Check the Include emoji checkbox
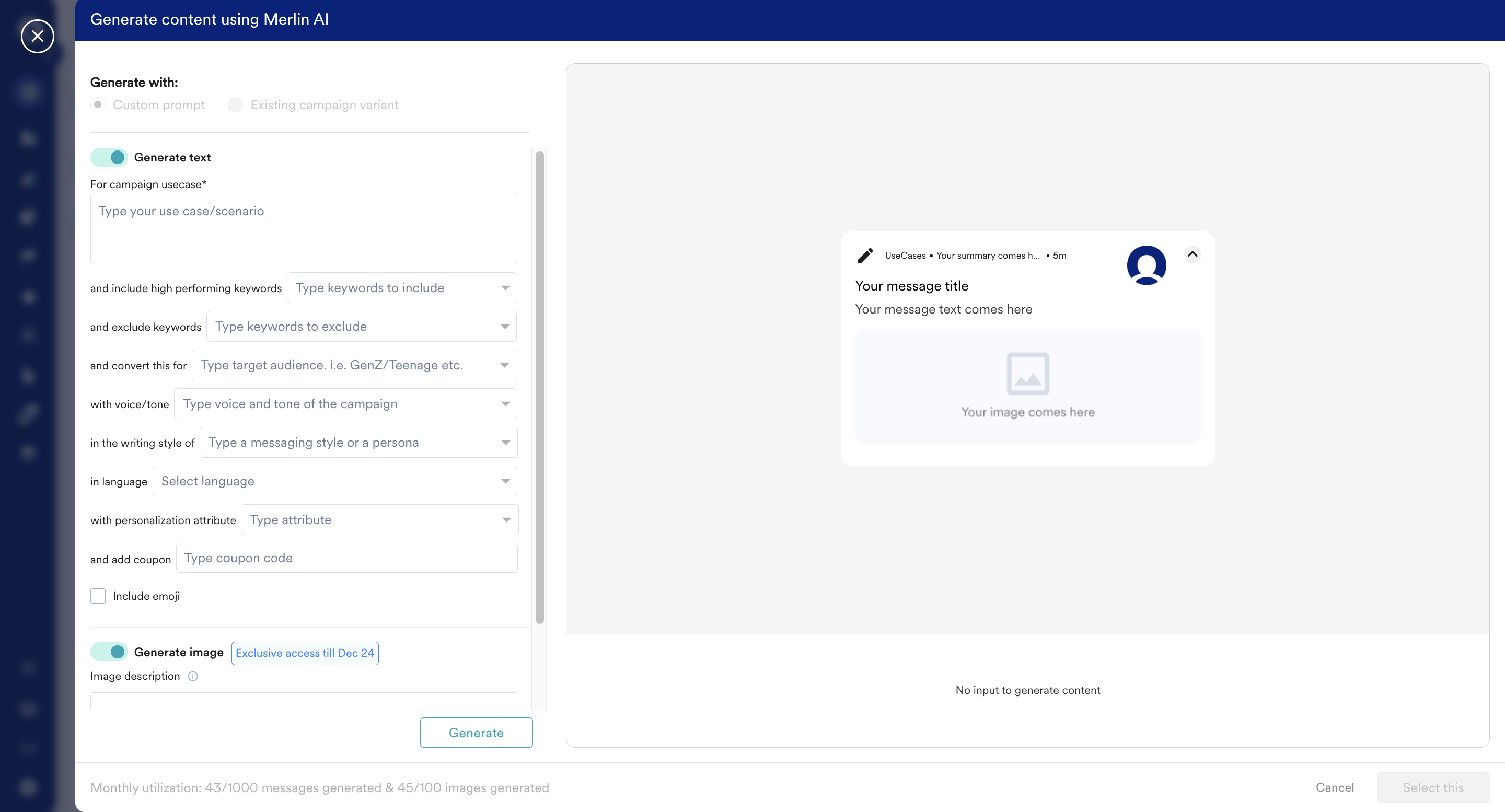1505x812 pixels. point(98,596)
